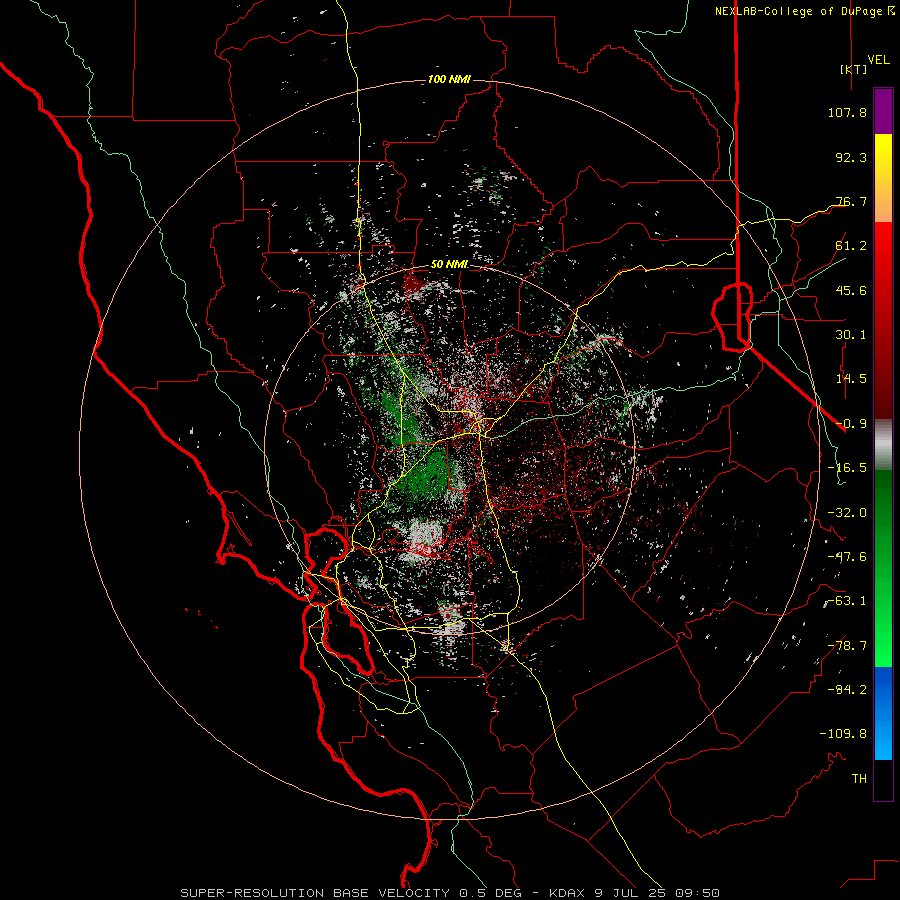Pick the green segment of the color bar
This screenshot has width=900, height=900.
tap(883, 569)
